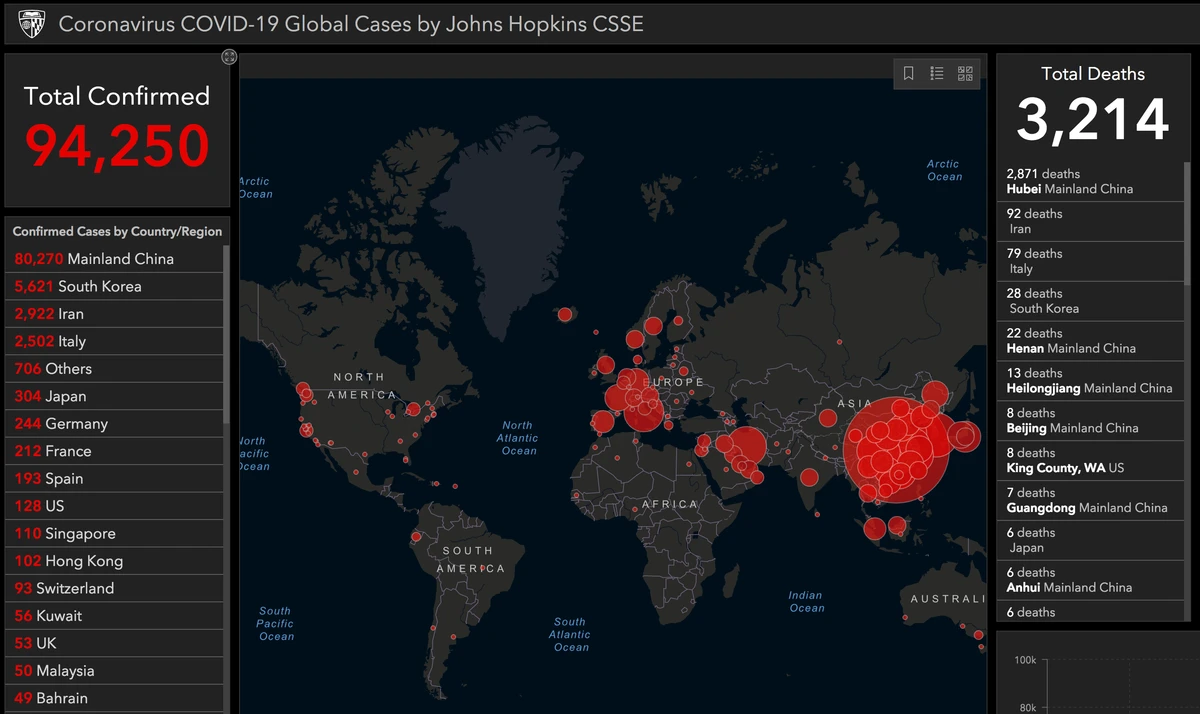
Task: Click the Total Confirmed 94,250 figure
Action: (117, 146)
